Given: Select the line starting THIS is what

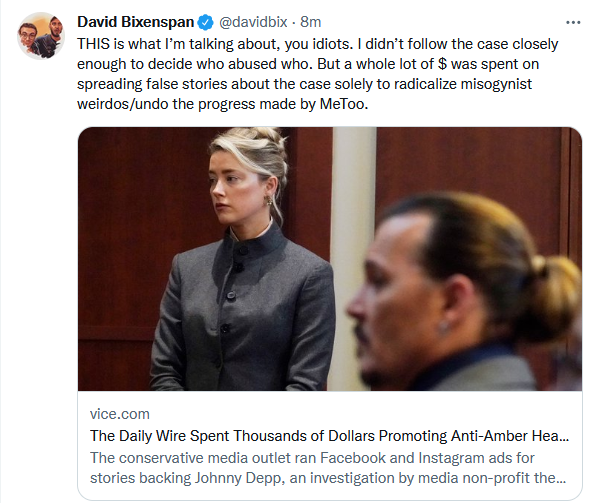Looking at the screenshot, I should pos(318,44).
